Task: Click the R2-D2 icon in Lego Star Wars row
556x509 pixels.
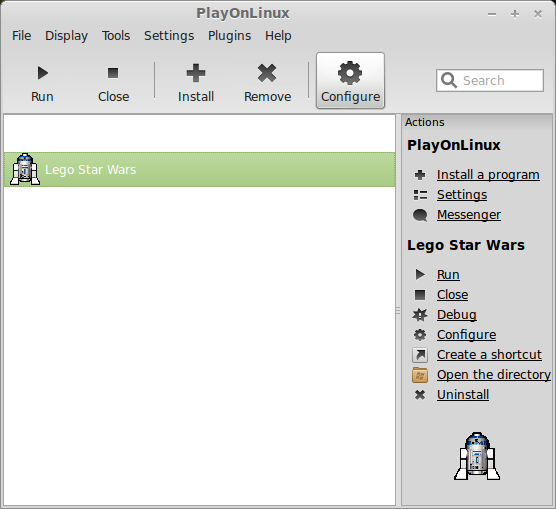Action: click(25, 169)
